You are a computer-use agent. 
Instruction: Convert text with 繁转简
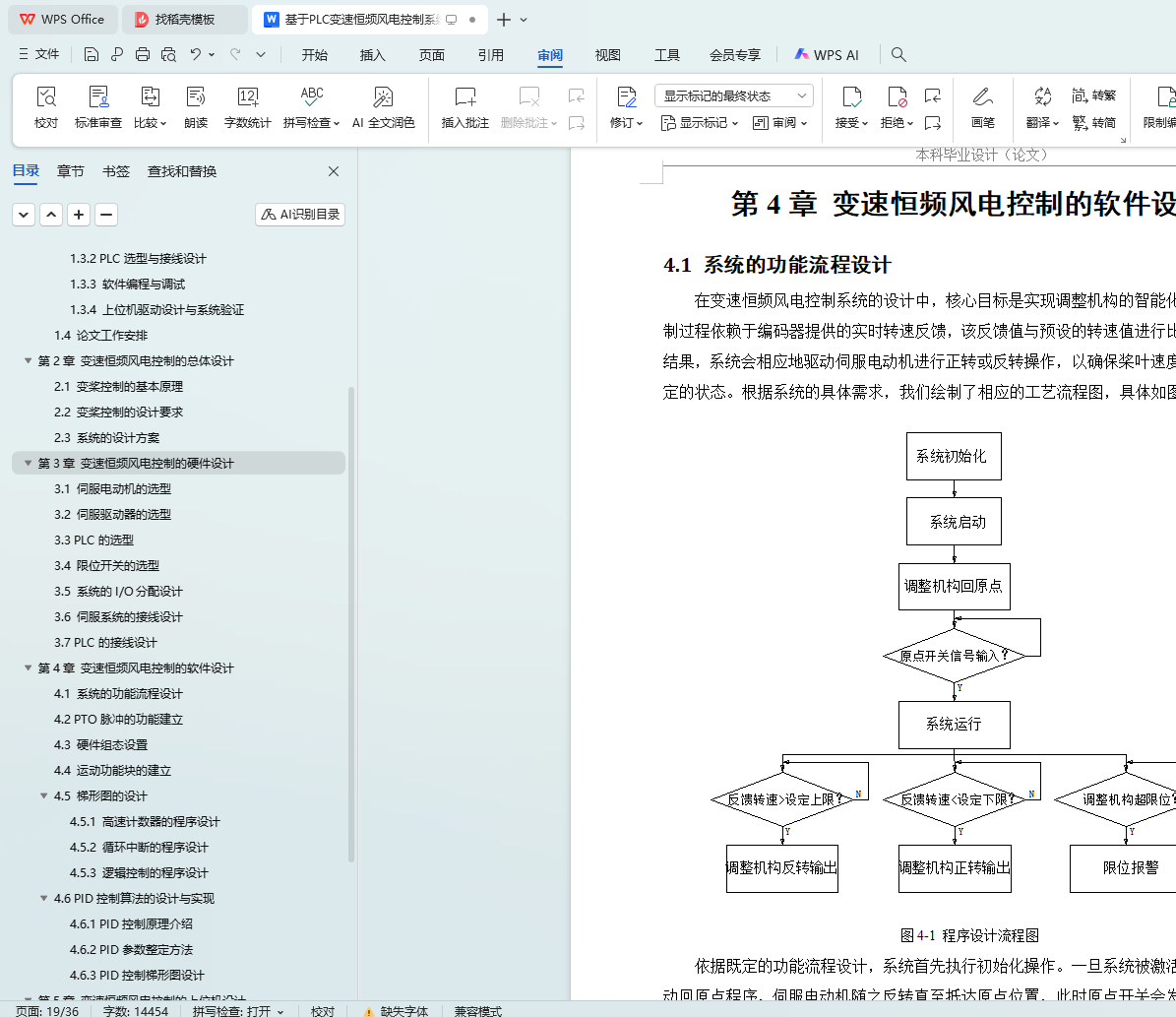pyautogui.click(x=1094, y=122)
